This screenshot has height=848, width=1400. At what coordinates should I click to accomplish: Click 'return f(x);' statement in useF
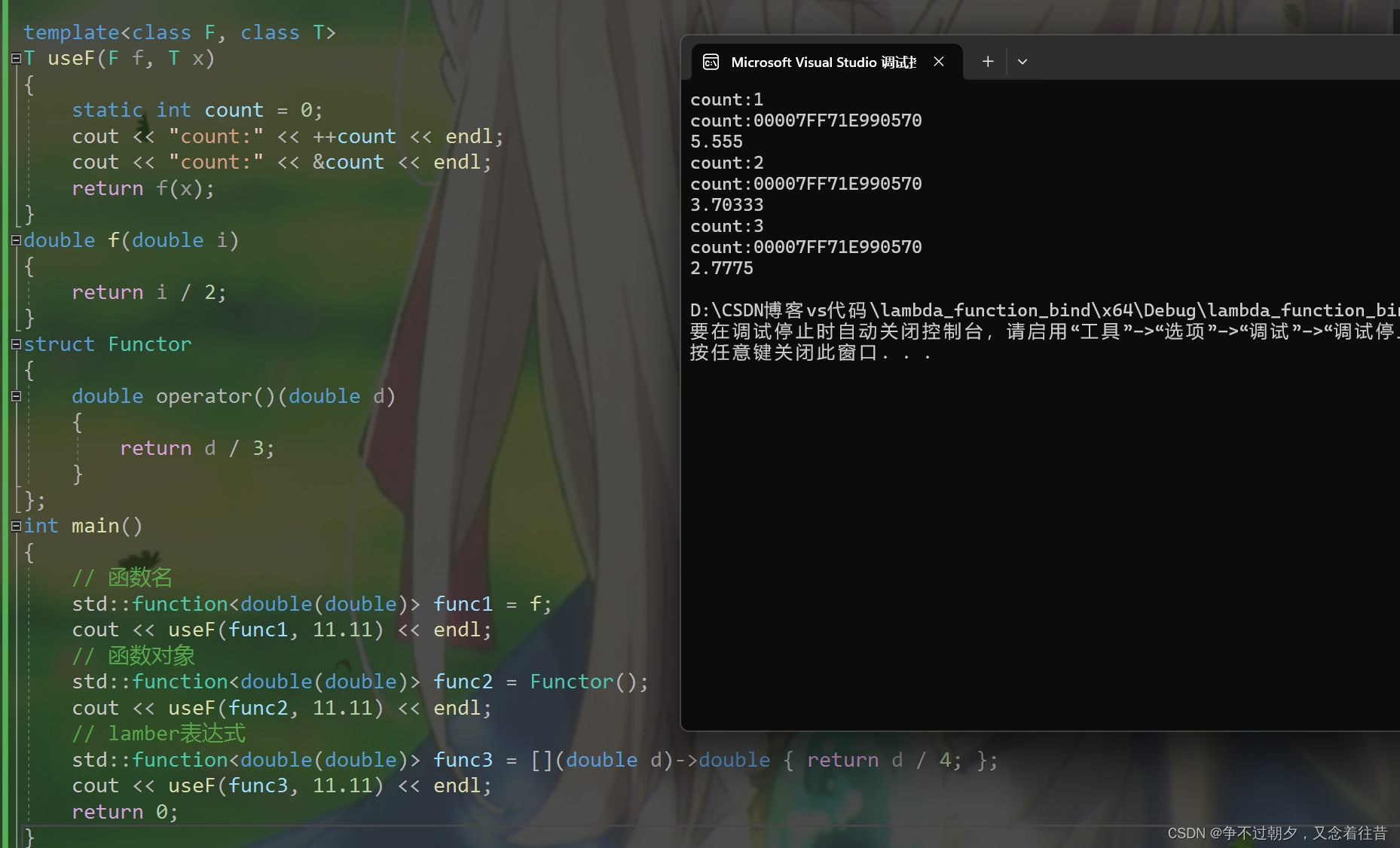coord(143,188)
